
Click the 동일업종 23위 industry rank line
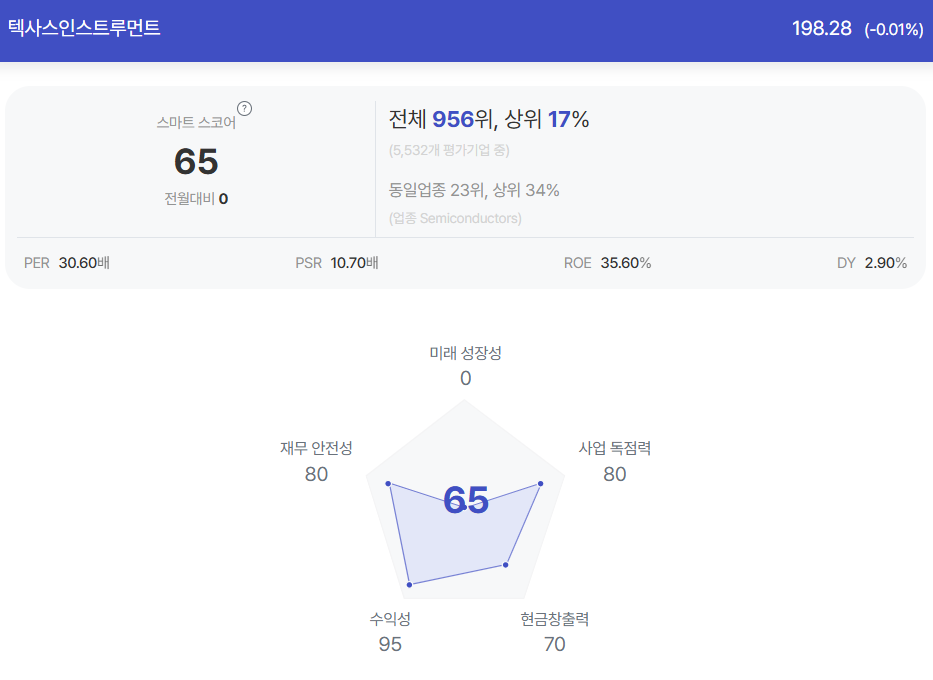click(x=474, y=190)
